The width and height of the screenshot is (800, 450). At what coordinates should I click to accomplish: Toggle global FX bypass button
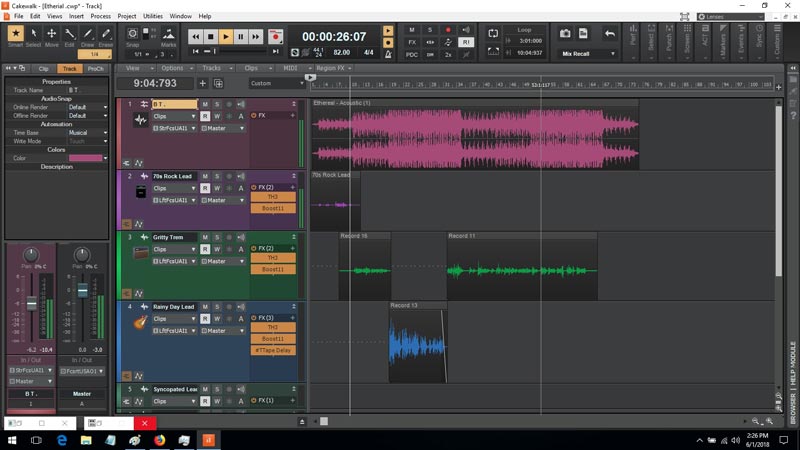tap(412, 42)
